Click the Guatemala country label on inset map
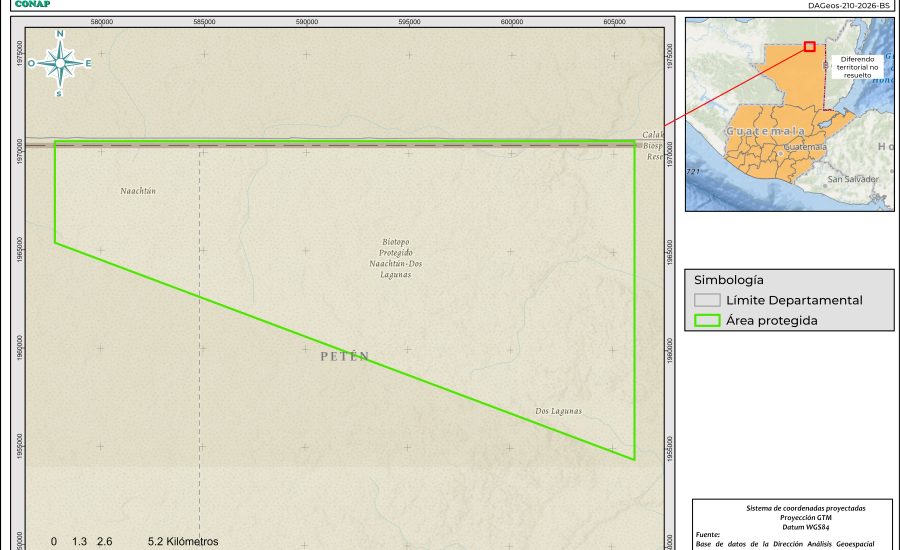Screen dimensions: 900x550 pyautogui.click(x=766, y=131)
